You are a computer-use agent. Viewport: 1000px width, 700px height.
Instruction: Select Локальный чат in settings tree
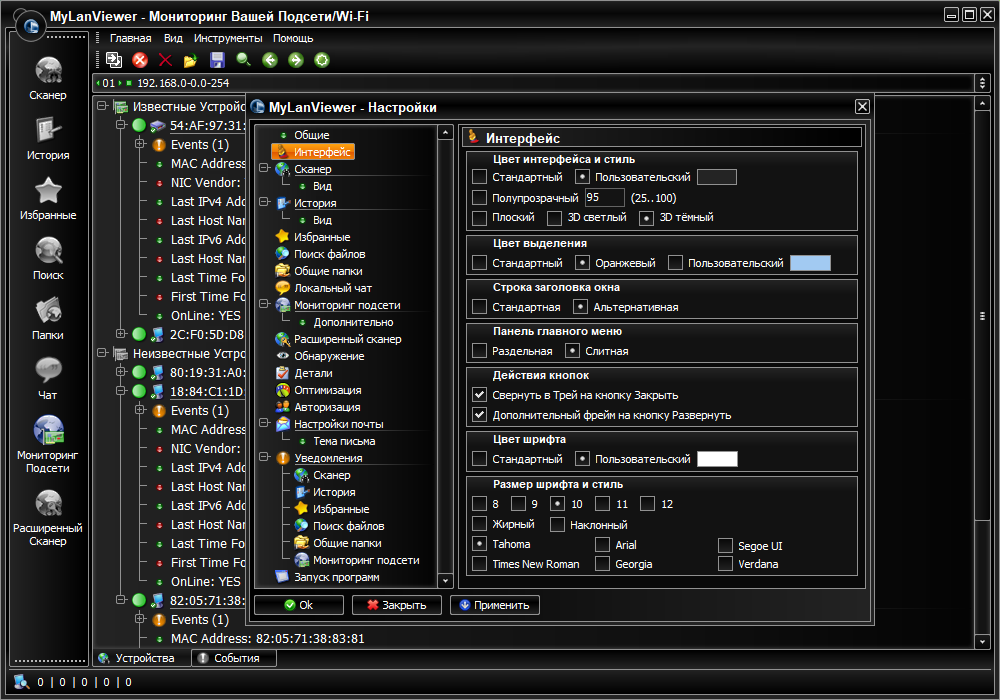(332, 288)
